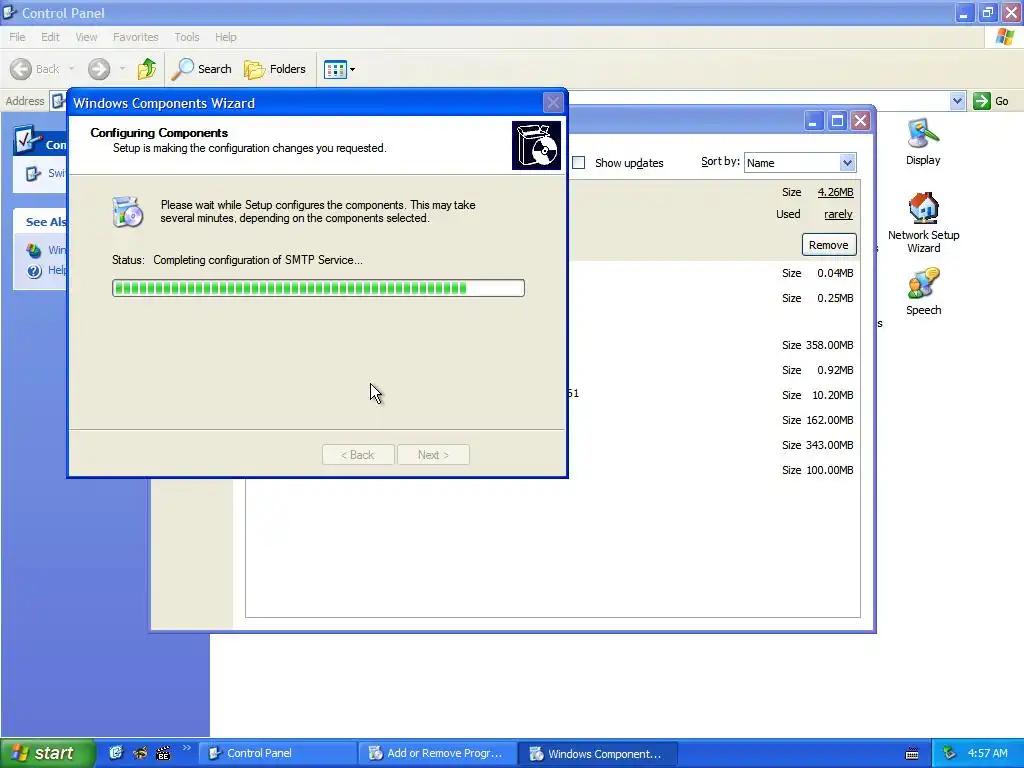The width and height of the screenshot is (1024, 768).
Task: Click the Switch to Category View icon
Action: click(x=33, y=173)
